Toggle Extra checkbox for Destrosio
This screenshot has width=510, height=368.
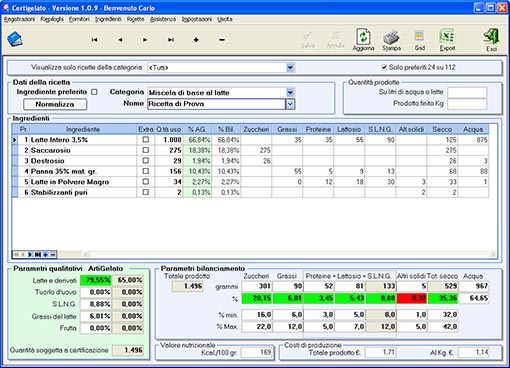(146, 160)
